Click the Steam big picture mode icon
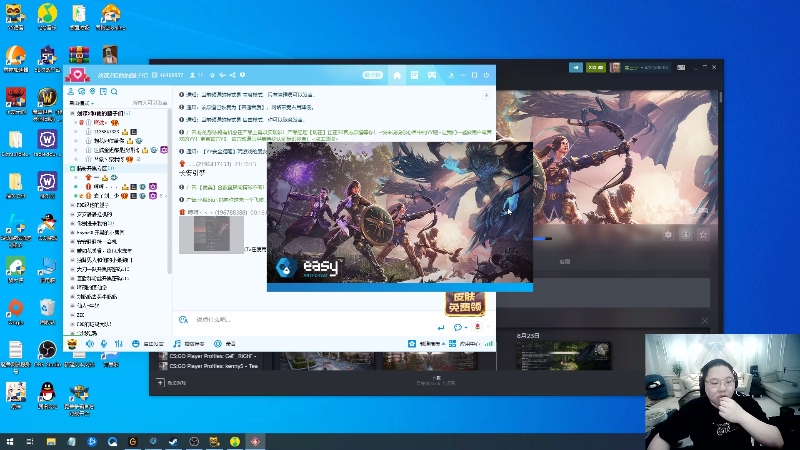The width and height of the screenshot is (800, 450). point(681,67)
